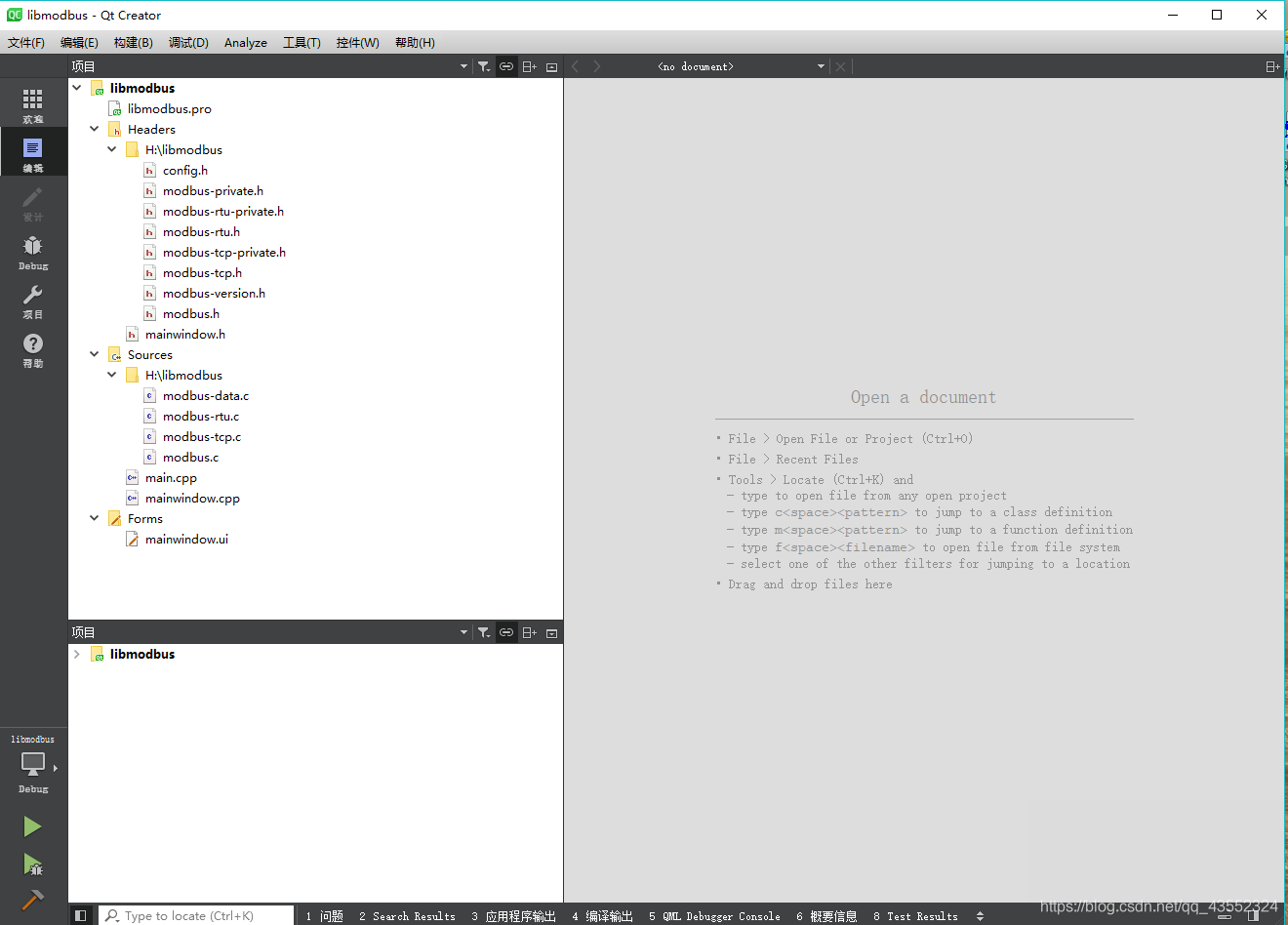The height and width of the screenshot is (925, 1288).
Task: Select modbus-data.c source file
Action: click(206, 395)
